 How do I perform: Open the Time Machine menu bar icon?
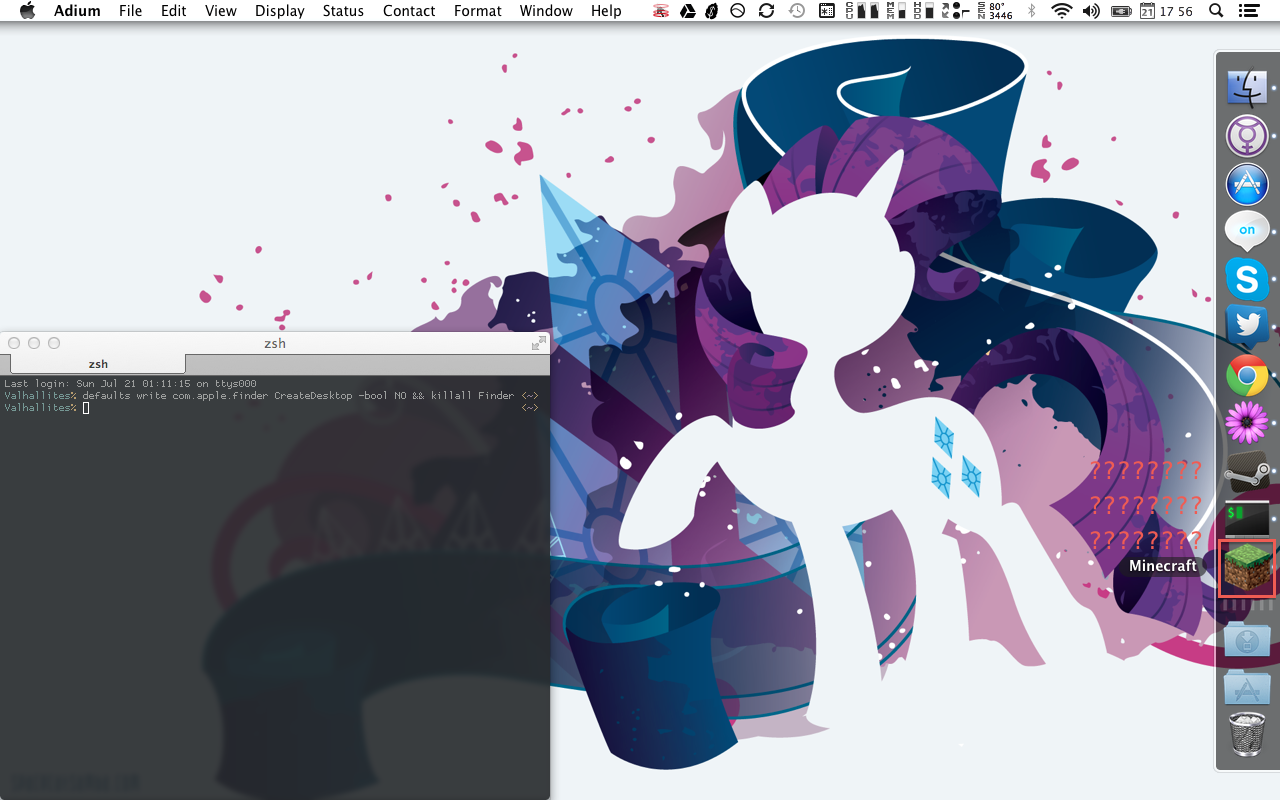(x=797, y=11)
